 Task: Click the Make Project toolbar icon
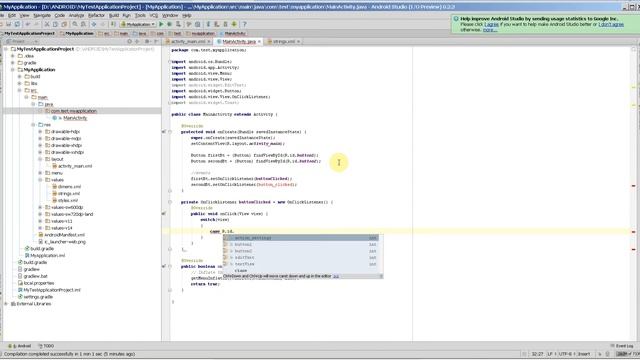tap(113, 24)
